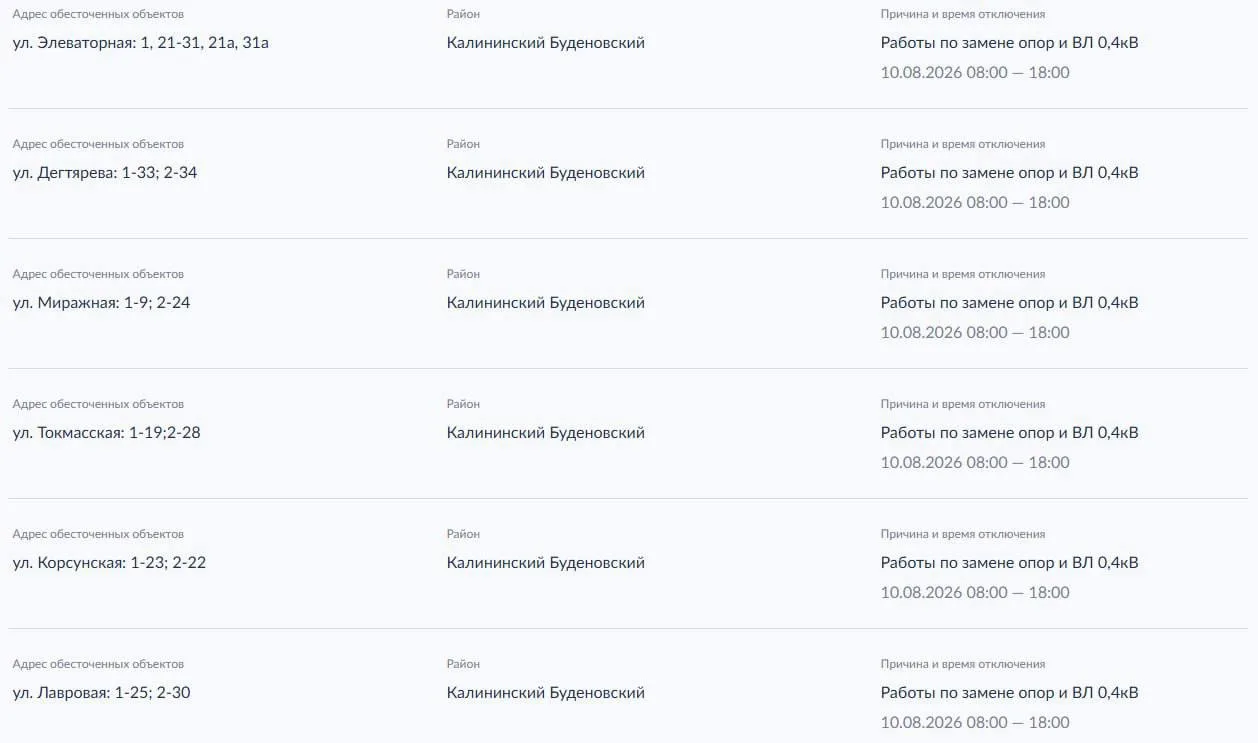
Task: Click the ул. Лавровая: 1-25; 2-30 address
Action: 101,693
